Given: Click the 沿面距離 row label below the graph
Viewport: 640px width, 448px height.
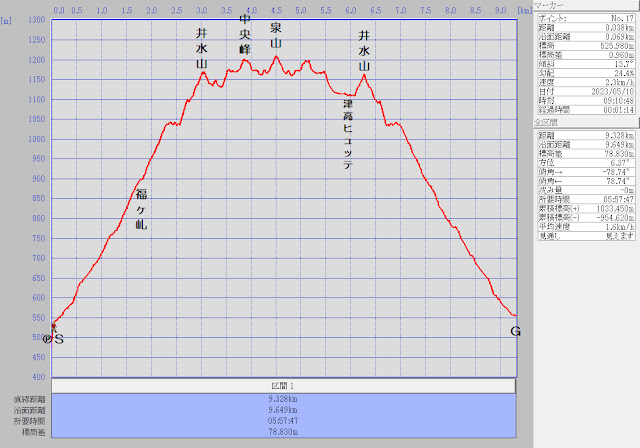Looking at the screenshot, I should click(29, 410).
